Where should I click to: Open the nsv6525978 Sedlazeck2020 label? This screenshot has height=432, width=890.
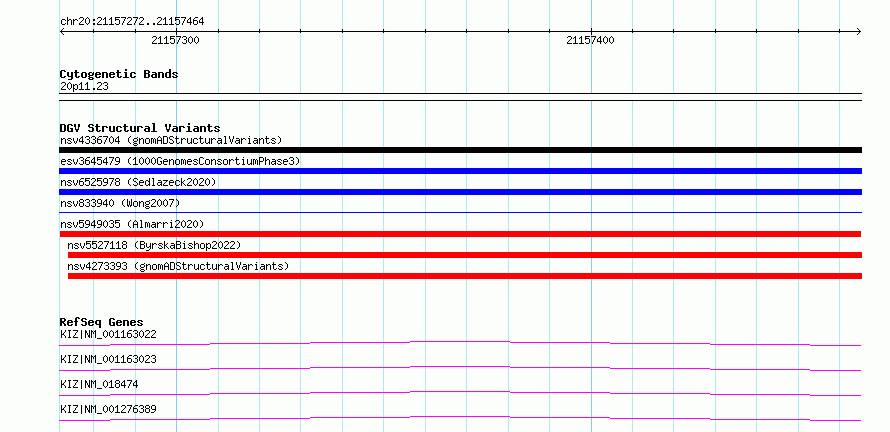pyautogui.click(x=138, y=182)
